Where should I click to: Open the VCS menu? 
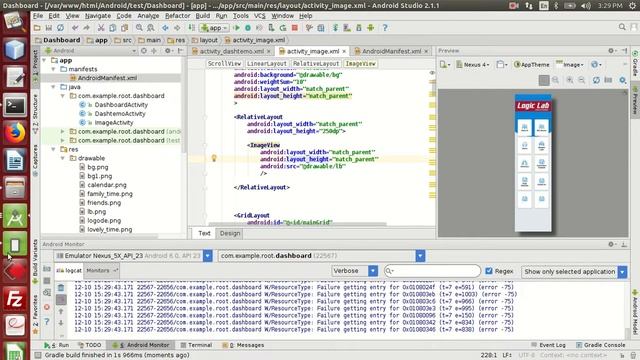coord(260,16)
